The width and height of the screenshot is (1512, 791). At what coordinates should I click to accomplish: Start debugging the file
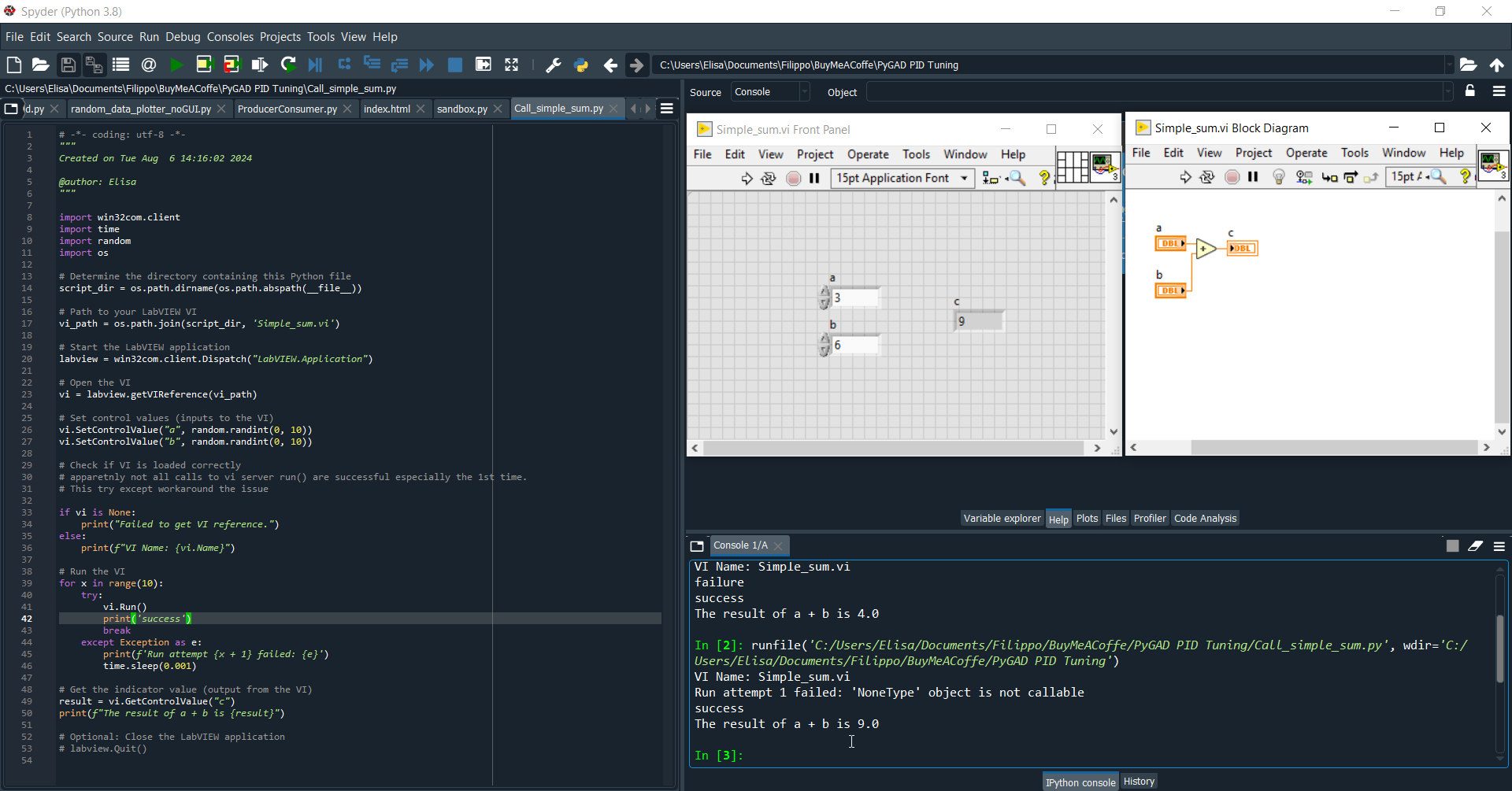pos(316,65)
